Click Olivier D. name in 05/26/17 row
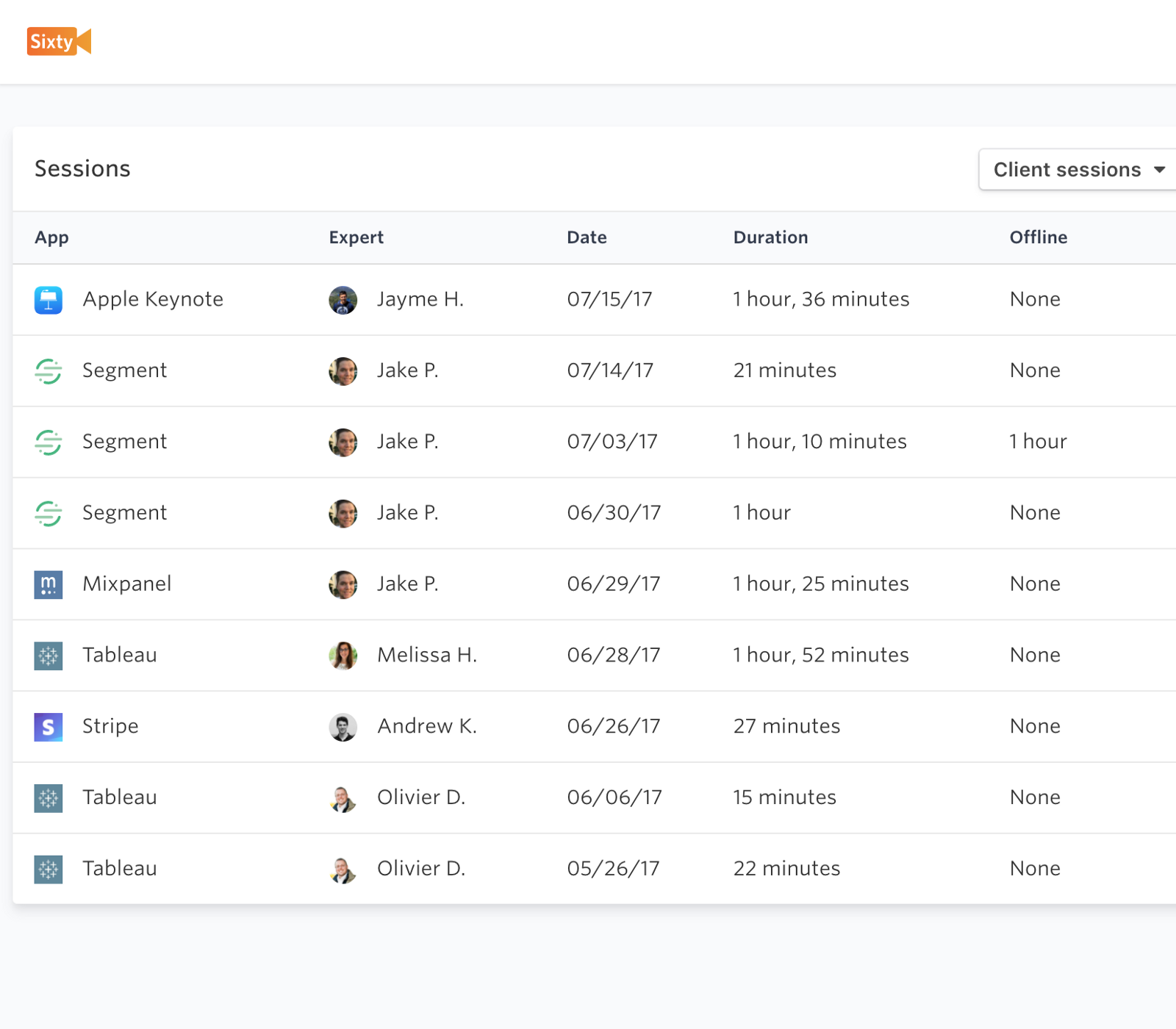The width and height of the screenshot is (1176, 1029). coord(421,869)
